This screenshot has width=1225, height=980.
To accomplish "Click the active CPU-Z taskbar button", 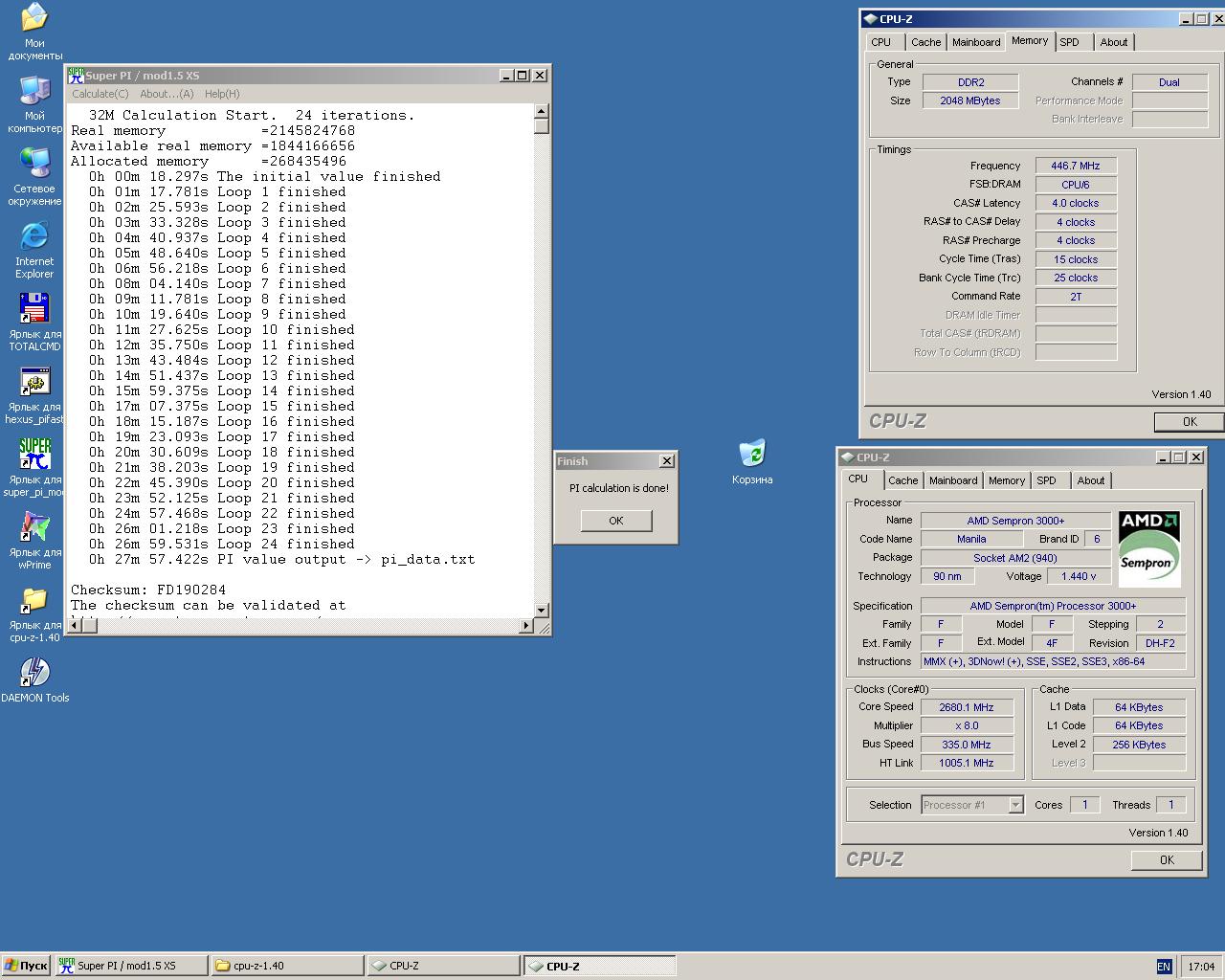I will [x=600, y=966].
